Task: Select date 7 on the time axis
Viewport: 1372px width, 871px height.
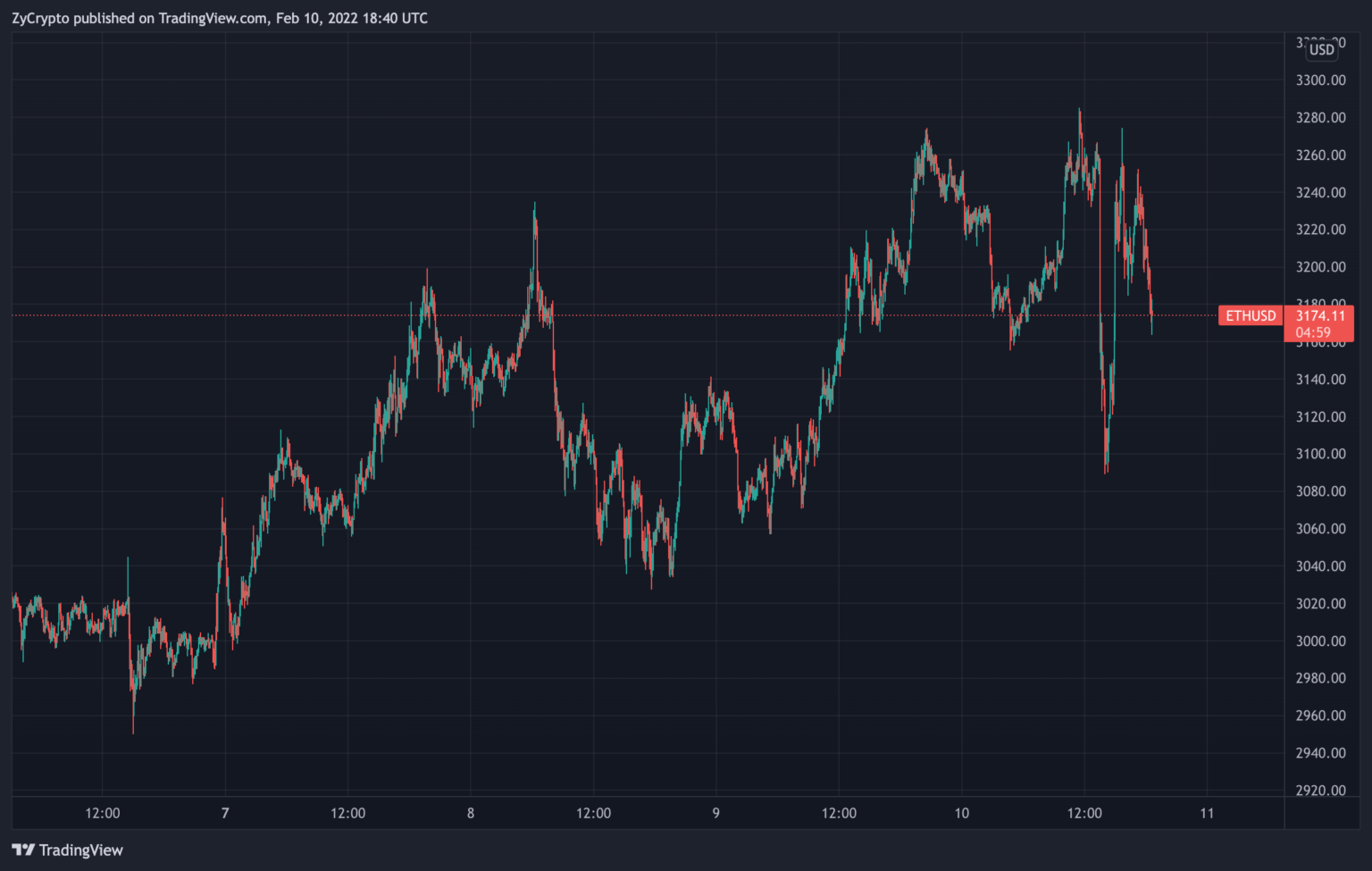Action: point(225,813)
